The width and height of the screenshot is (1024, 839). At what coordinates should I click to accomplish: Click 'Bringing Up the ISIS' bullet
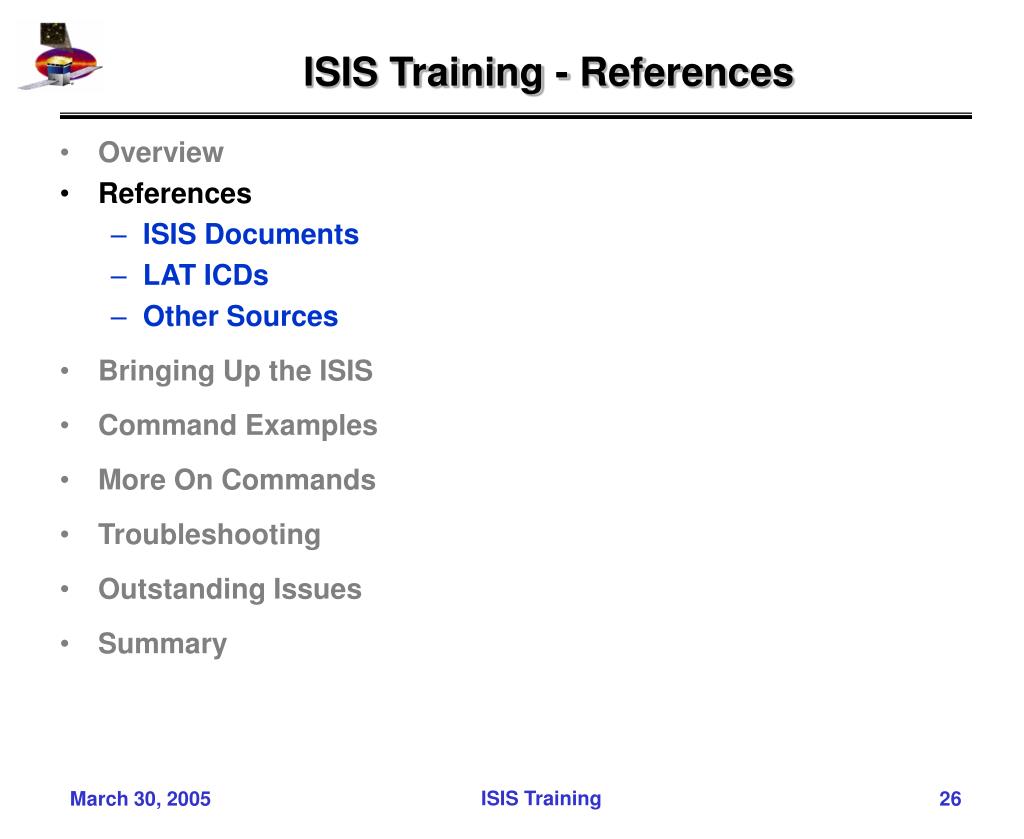[236, 371]
